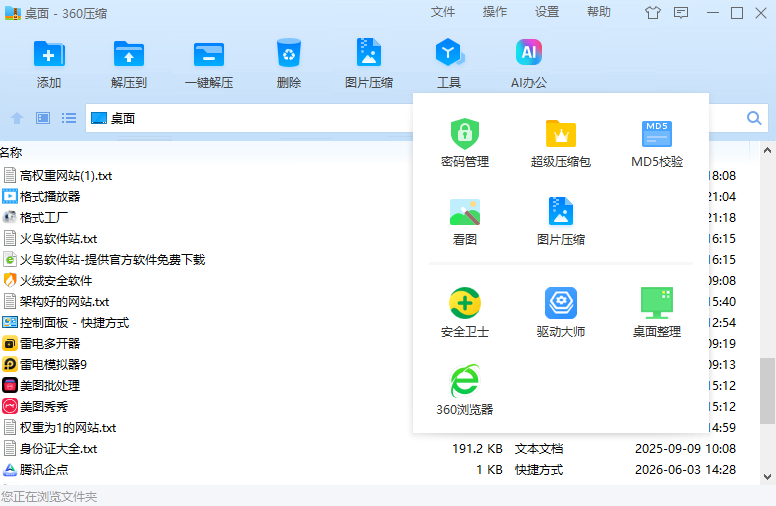The height and width of the screenshot is (506, 776).
Task: Open 图片压缩 from the top toolbar
Action: pos(369,52)
